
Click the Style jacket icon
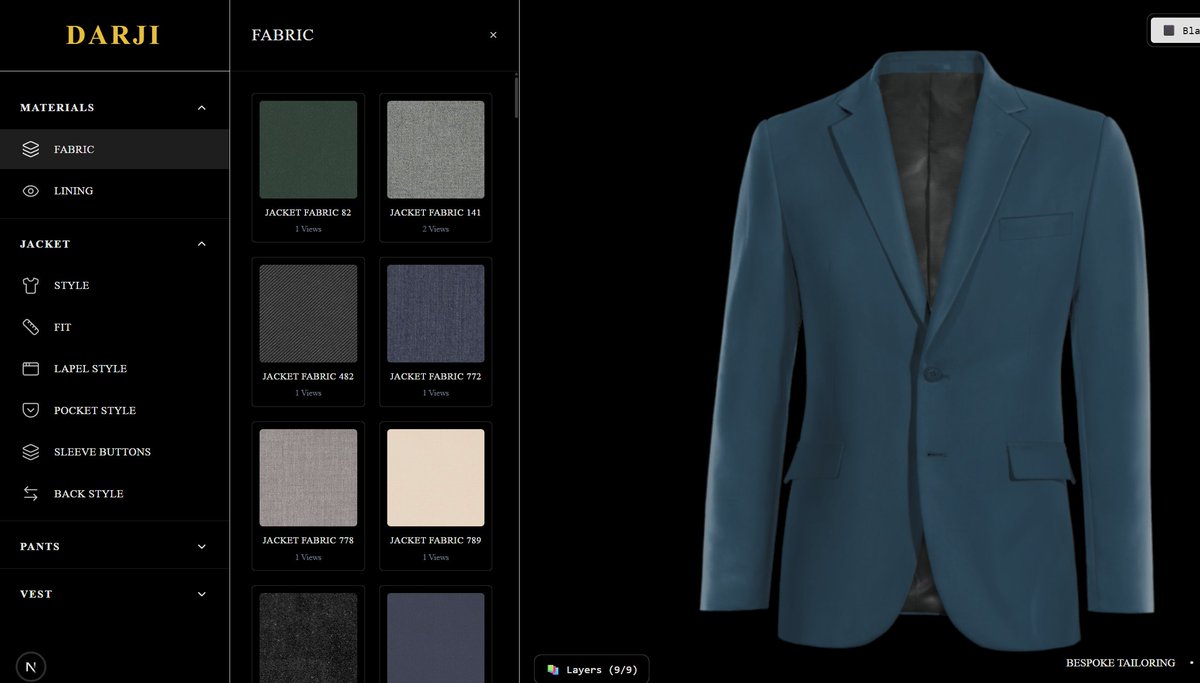pyautogui.click(x=31, y=286)
